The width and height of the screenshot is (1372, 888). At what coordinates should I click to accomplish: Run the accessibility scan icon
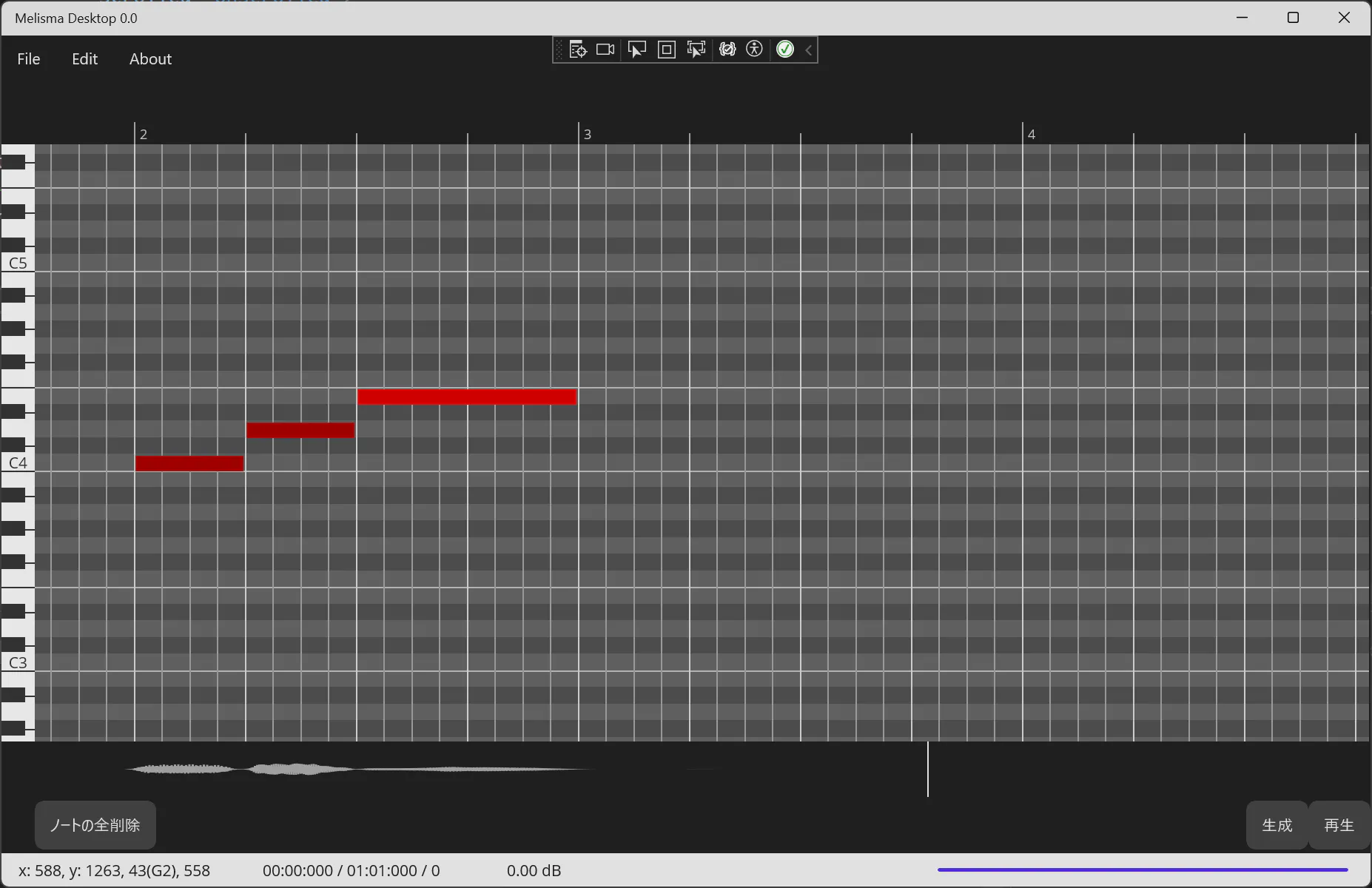[754, 50]
